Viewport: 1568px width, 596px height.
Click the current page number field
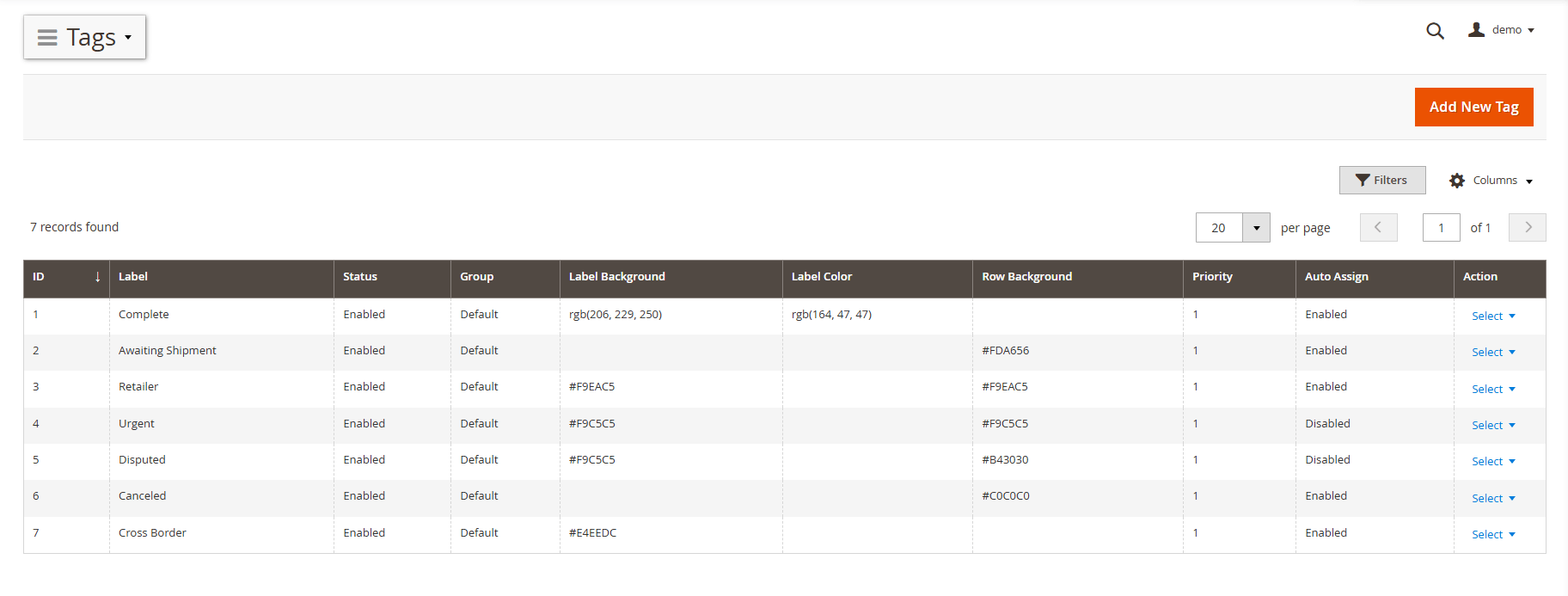coord(1441,228)
